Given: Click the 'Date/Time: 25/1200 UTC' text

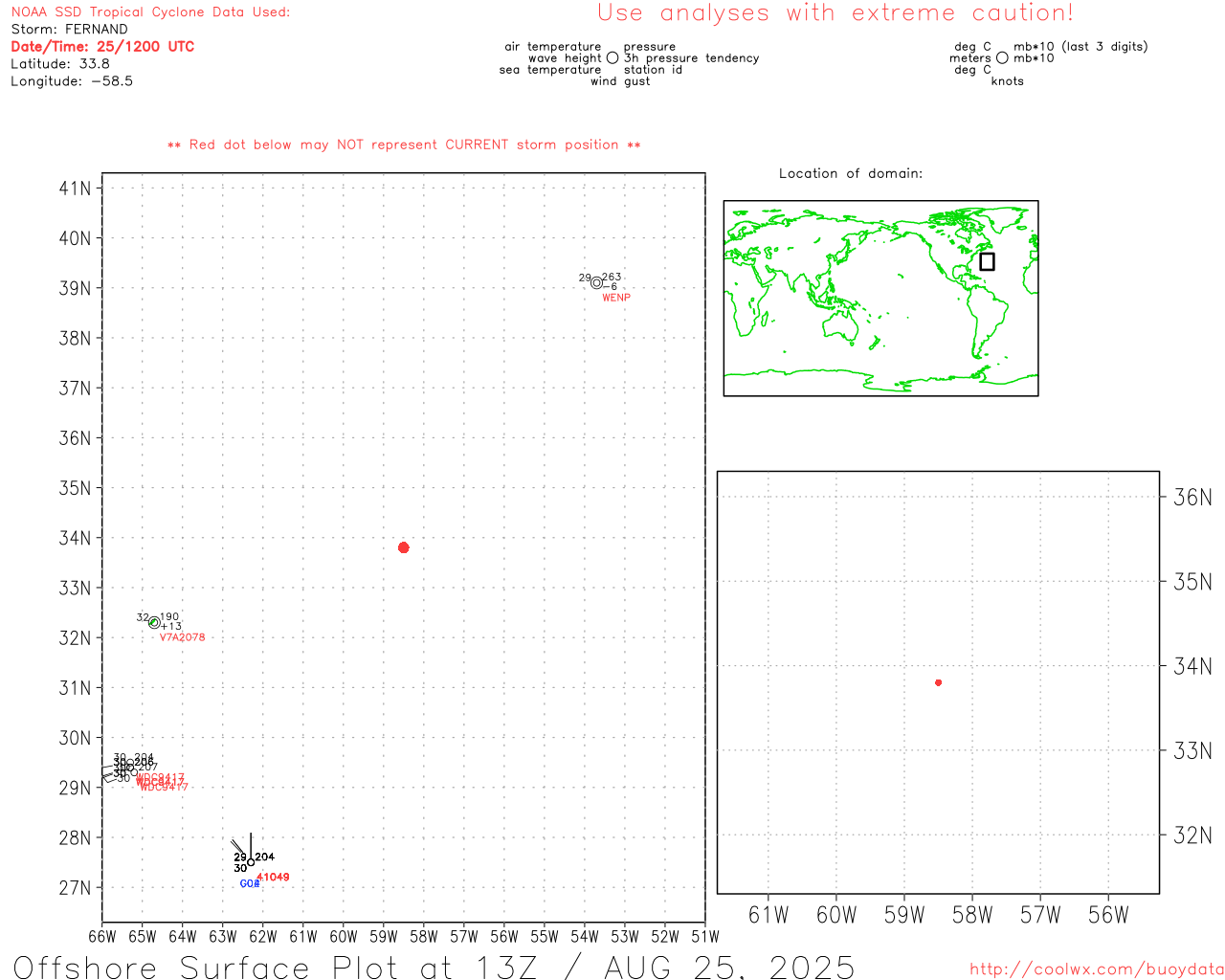Looking at the screenshot, I should [102, 47].
